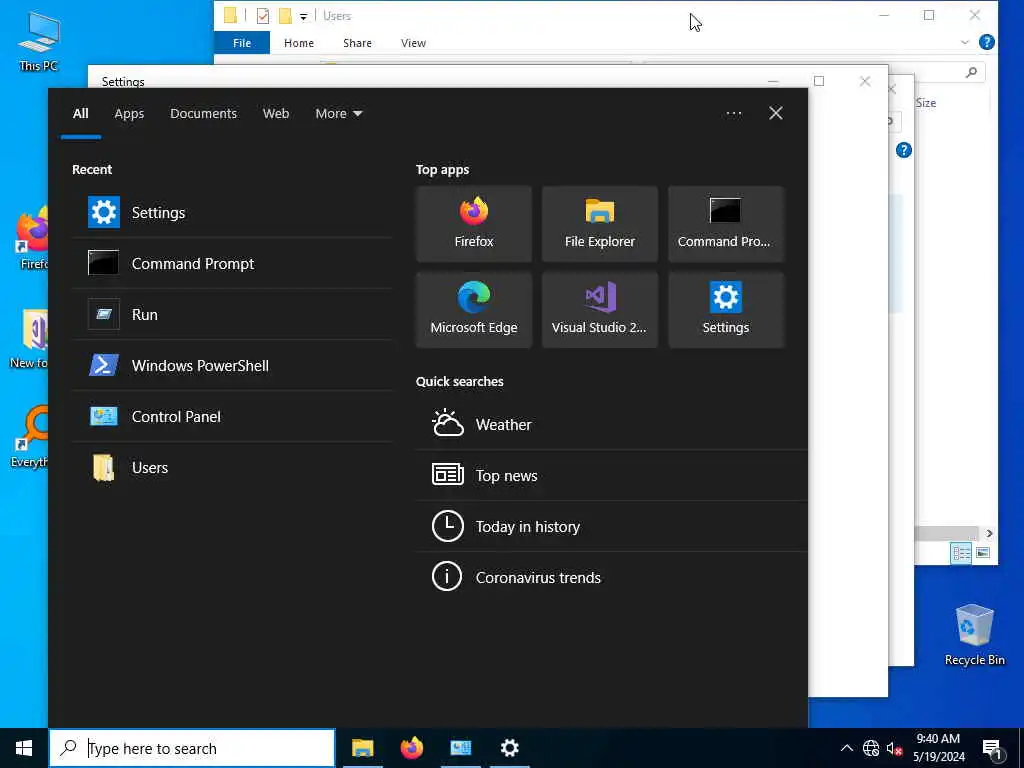Screen dimensions: 1024x768
Task: Open Firefox on the taskbar
Action: point(411,748)
